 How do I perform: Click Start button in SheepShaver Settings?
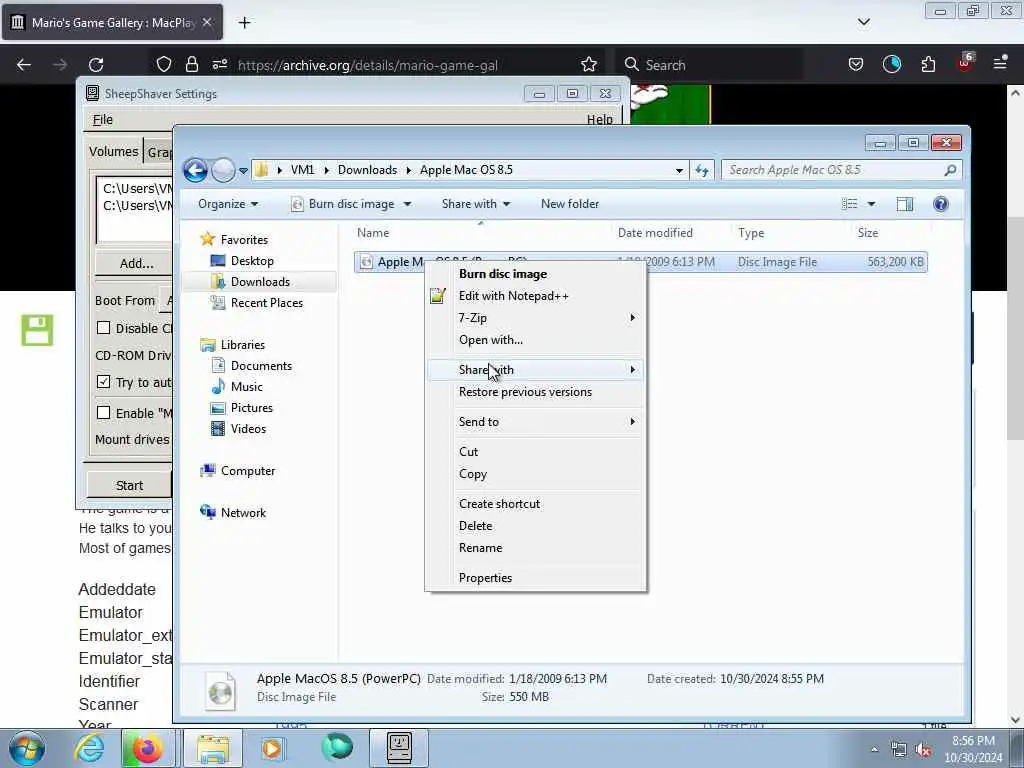pos(129,486)
